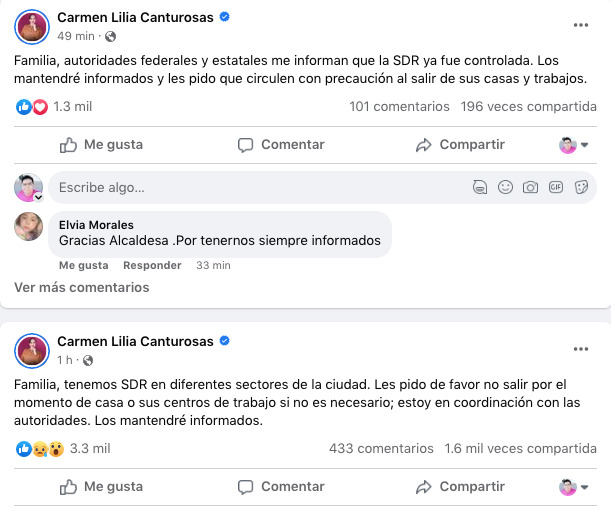Like Elvia Morales's comment
This screenshot has height=511, width=611.
click(83, 265)
